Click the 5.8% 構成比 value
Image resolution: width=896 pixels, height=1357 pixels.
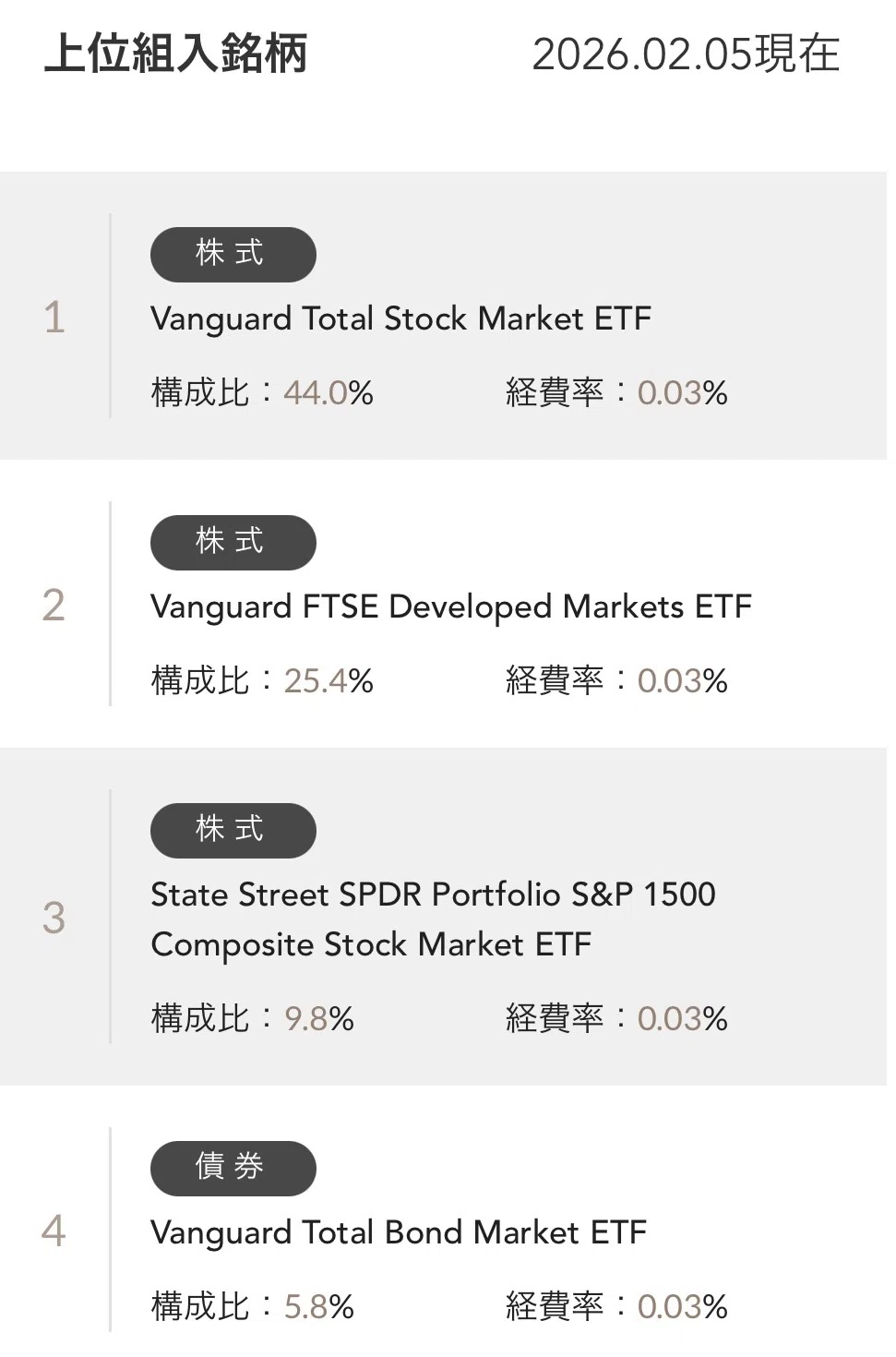click(x=319, y=1306)
